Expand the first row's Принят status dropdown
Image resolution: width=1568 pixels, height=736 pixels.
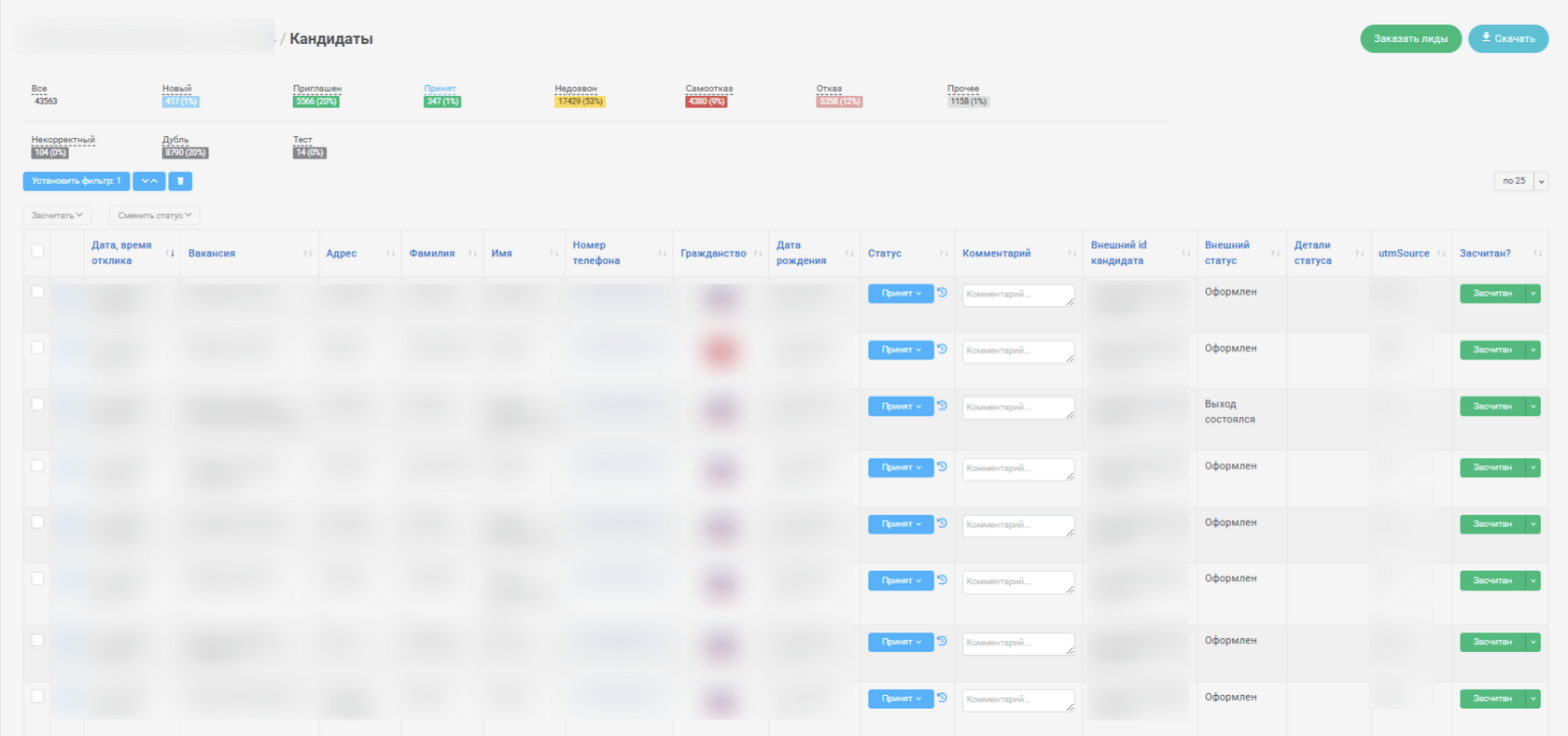(901, 294)
